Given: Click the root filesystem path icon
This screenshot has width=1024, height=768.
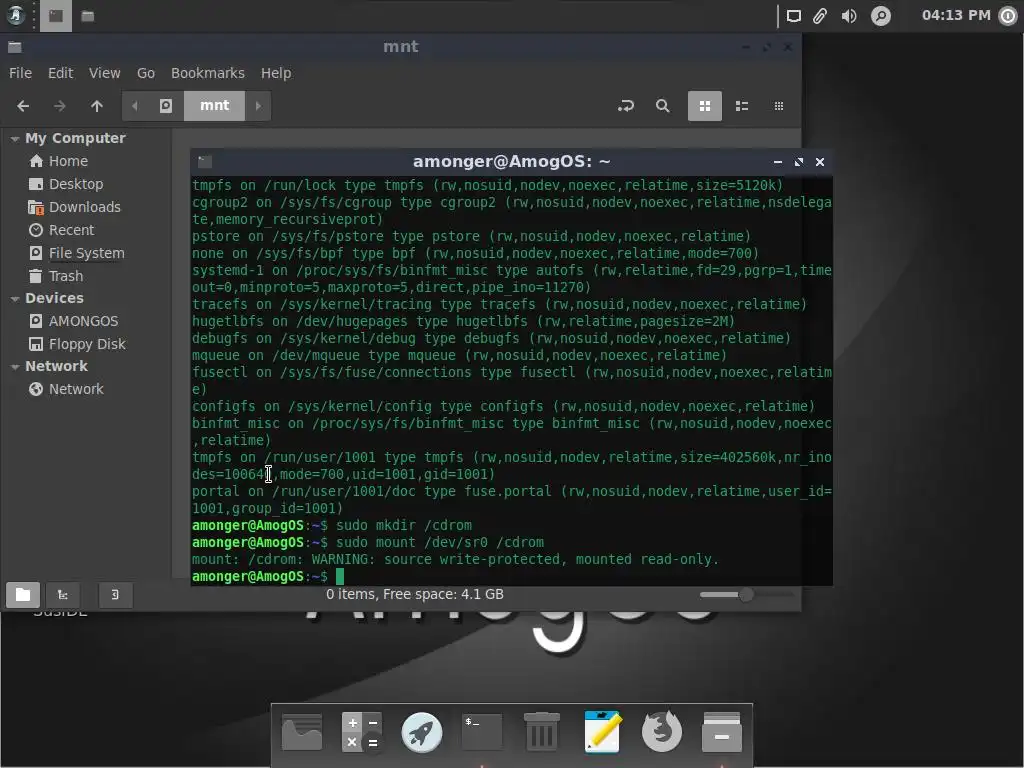Looking at the screenshot, I should pyautogui.click(x=166, y=106).
